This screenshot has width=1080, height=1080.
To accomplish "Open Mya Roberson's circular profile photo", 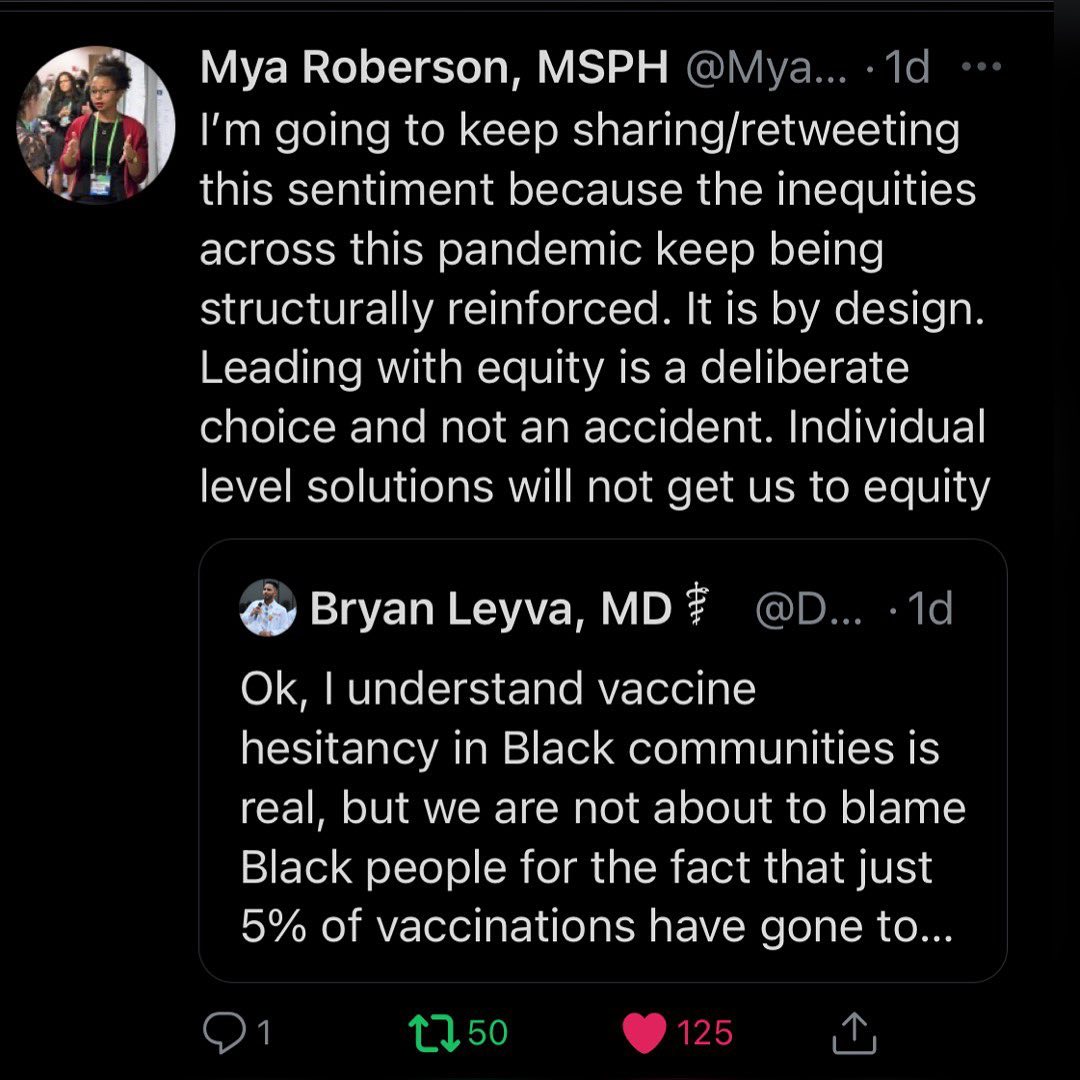I will tap(95, 125).
